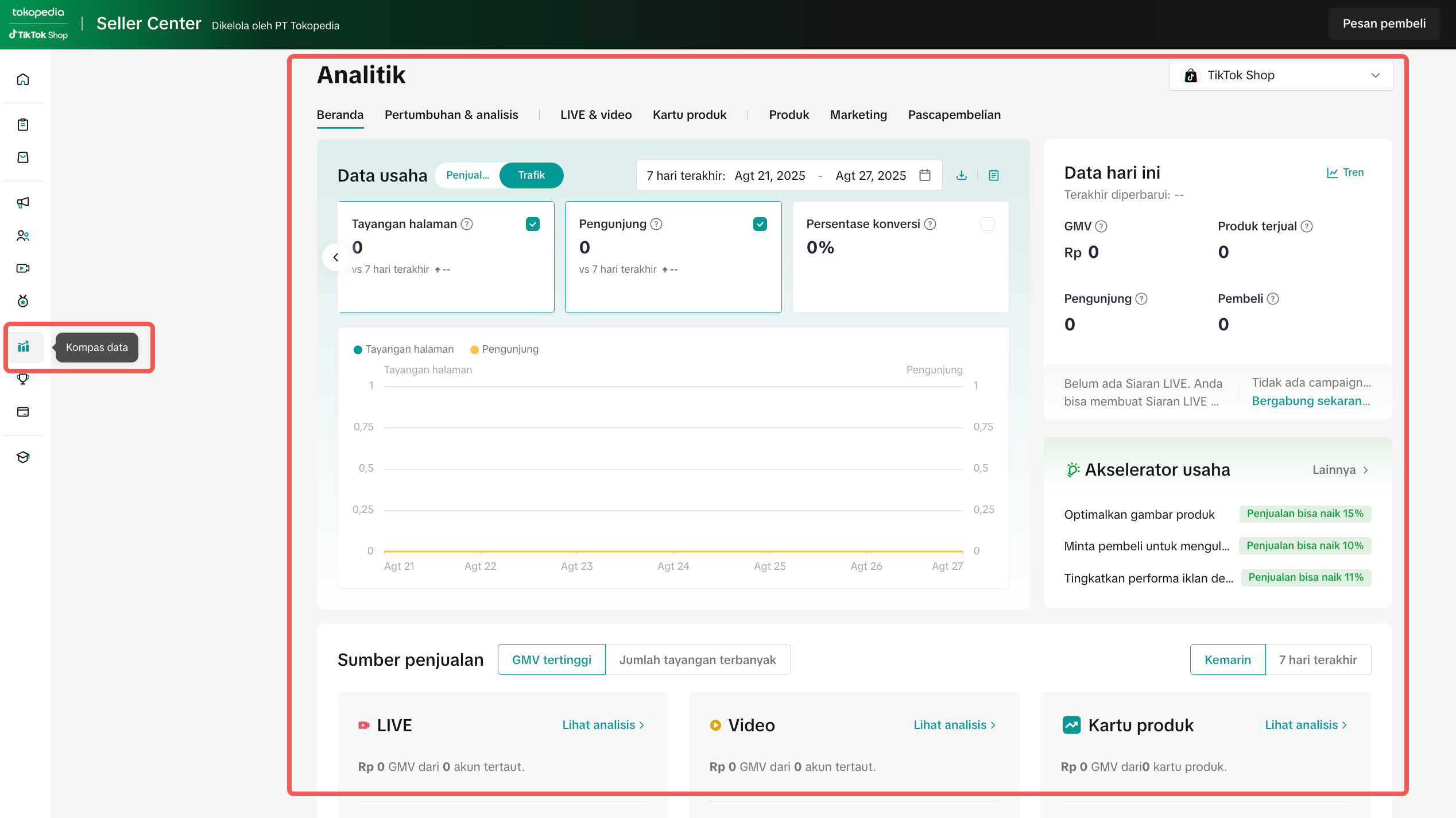The image size is (1456, 818).
Task: Select the Penjualan toggle in Data usaha
Action: 468,175
